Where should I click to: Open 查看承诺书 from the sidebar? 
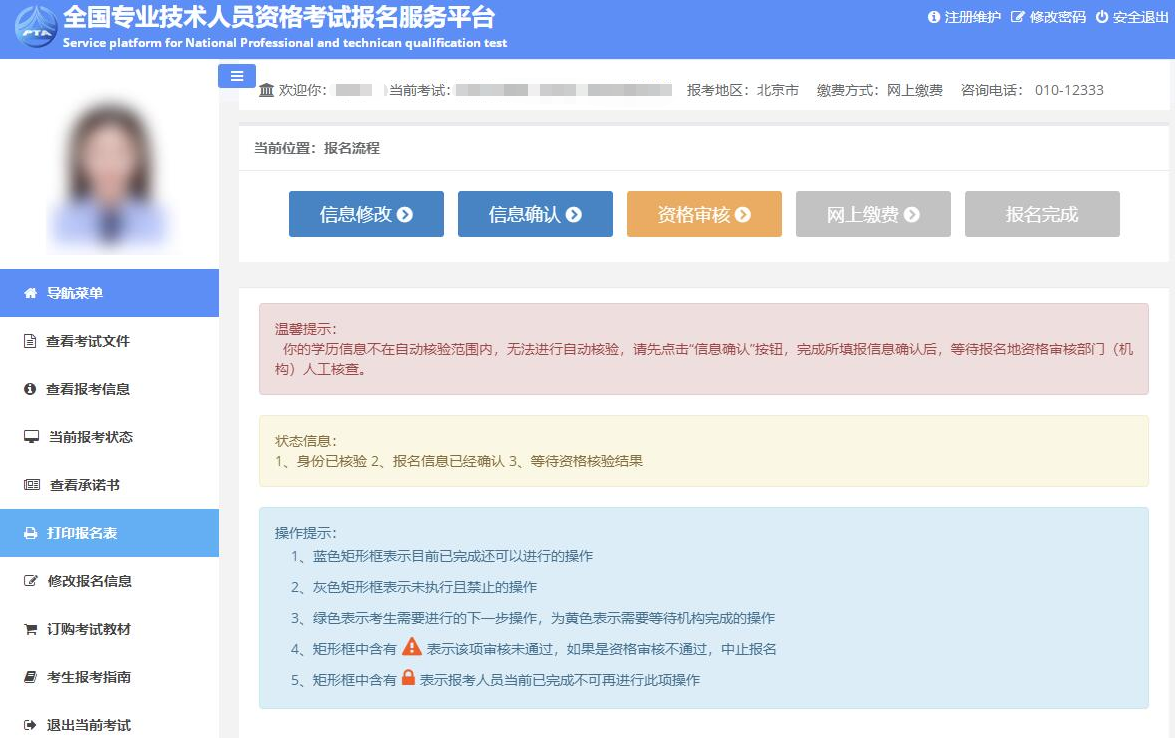click(x=85, y=485)
